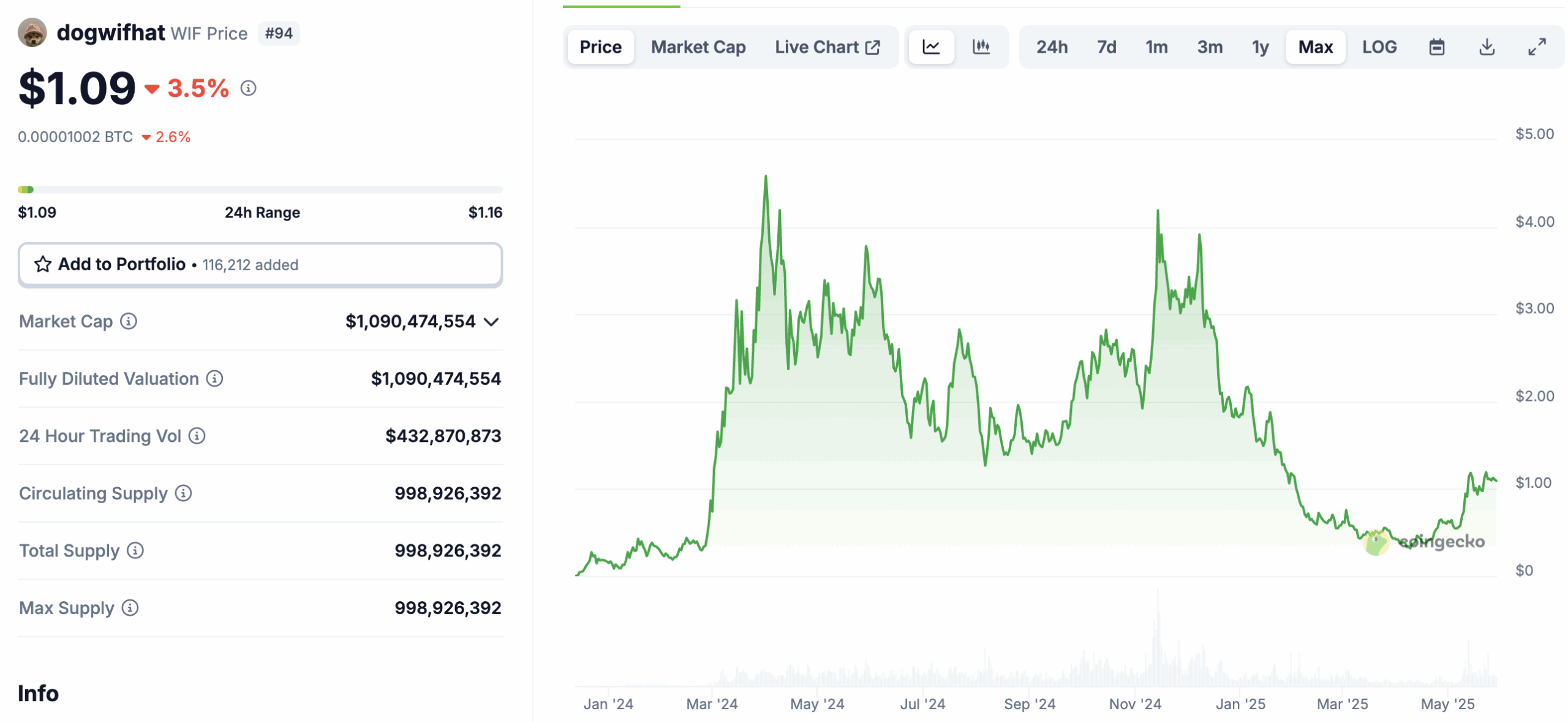Select the line chart view icon
This screenshot has height=722, width=1568.
tap(930, 47)
